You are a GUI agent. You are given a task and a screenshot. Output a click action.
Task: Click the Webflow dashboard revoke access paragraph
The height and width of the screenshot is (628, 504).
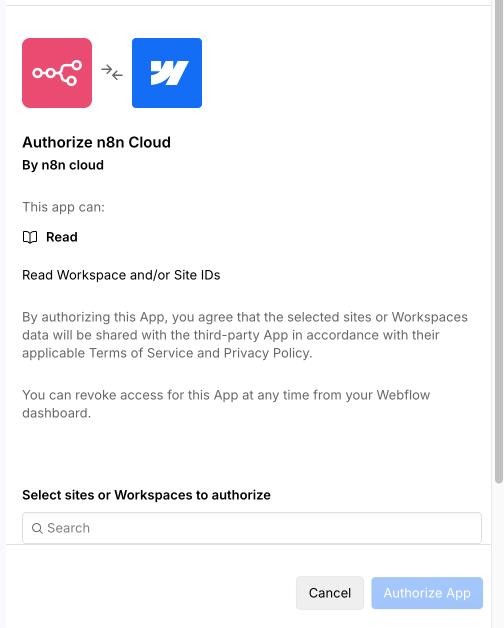click(226, 404)
